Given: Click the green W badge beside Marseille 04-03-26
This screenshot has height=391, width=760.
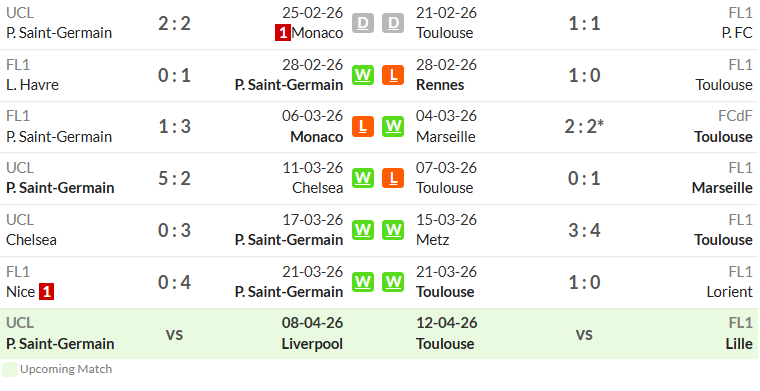Looking at the screenshot, I should click(393, 126).
